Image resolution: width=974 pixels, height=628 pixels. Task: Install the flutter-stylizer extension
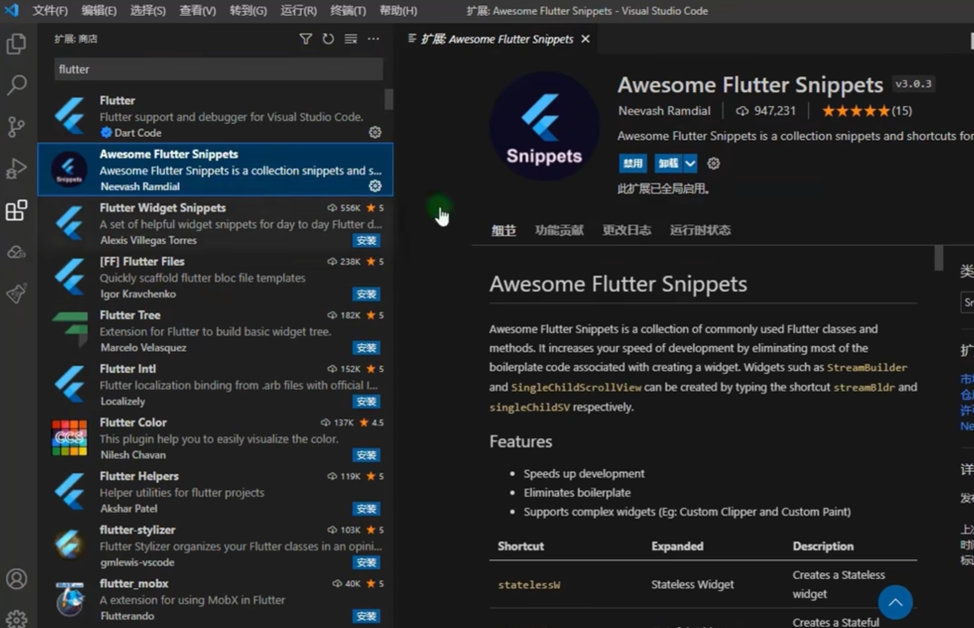tap(366, 562)
